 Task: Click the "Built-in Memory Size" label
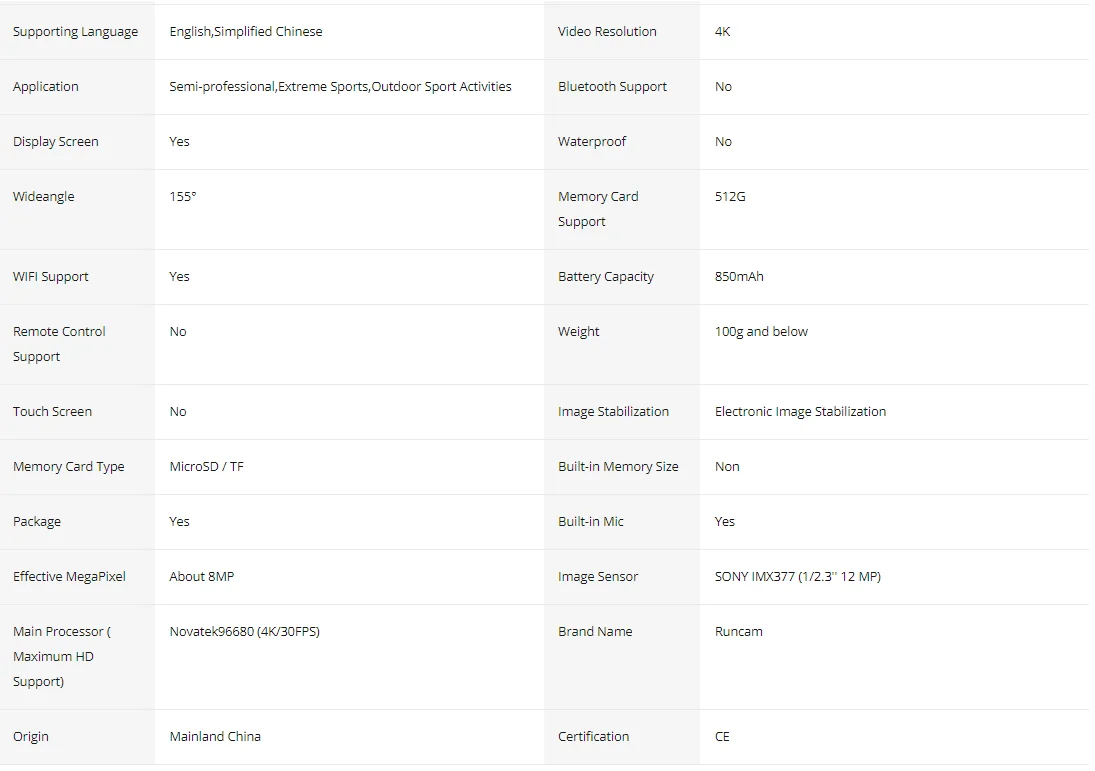coord(618,467)
